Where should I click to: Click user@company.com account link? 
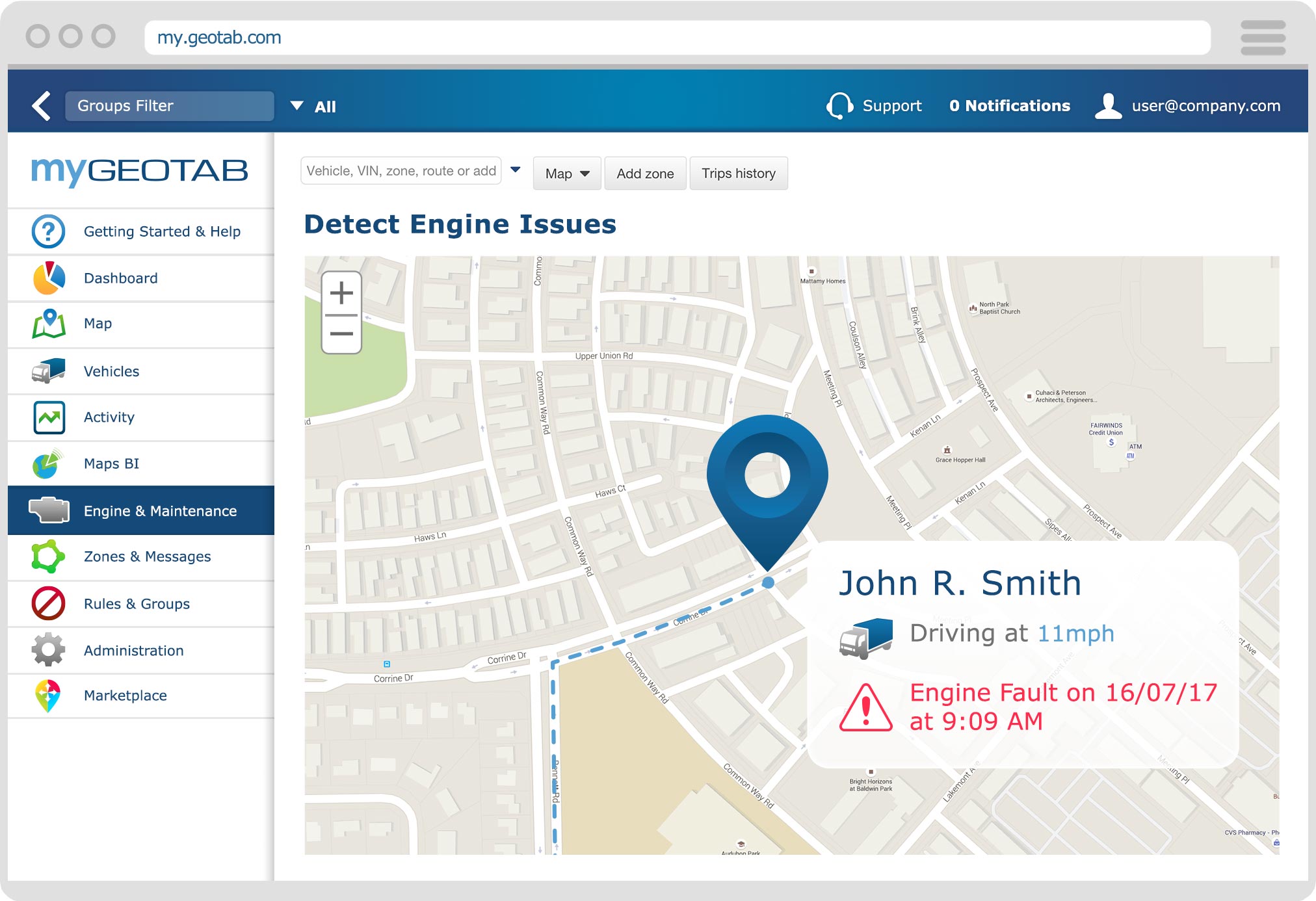click(1206, 106)
